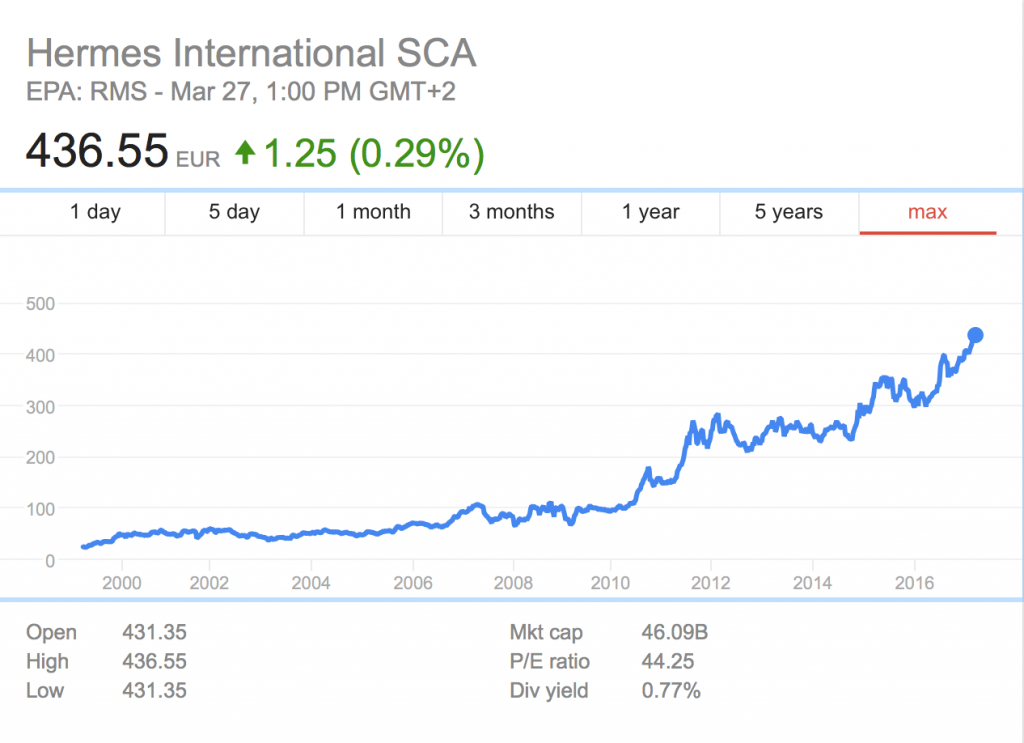
Task: Open the 1 month range tab
Action: pyautogui.click(x=373, y=212)
